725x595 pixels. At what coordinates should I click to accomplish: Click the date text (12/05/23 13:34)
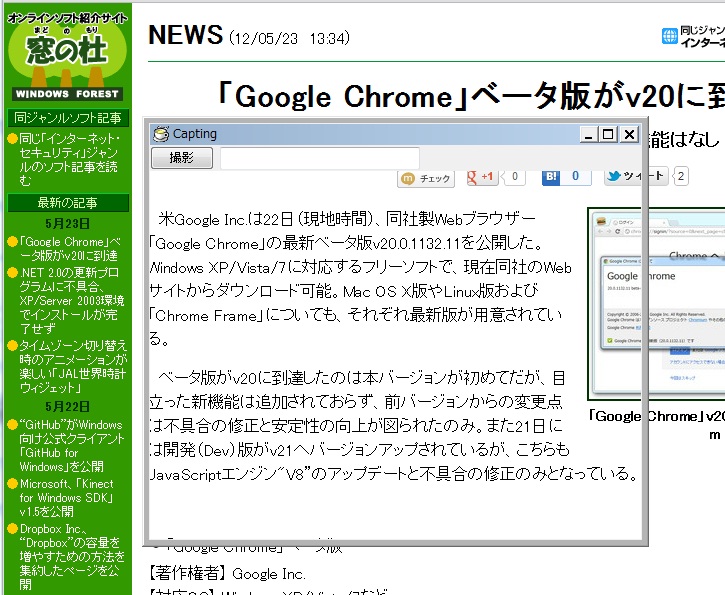point(289,38)
